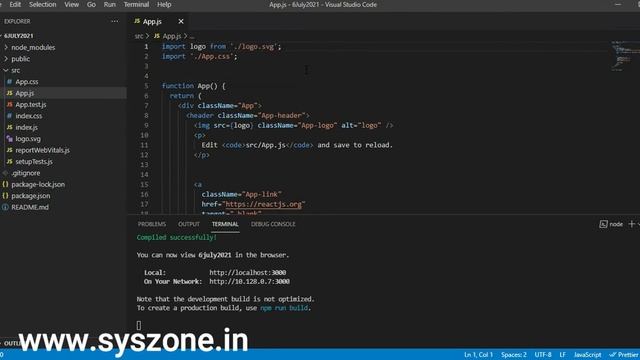The height and width of the screenshot is (360, 640).
Task: Click the Explorer more actions ellipsis
Action: pyautogui.click(x=115, y=21)
